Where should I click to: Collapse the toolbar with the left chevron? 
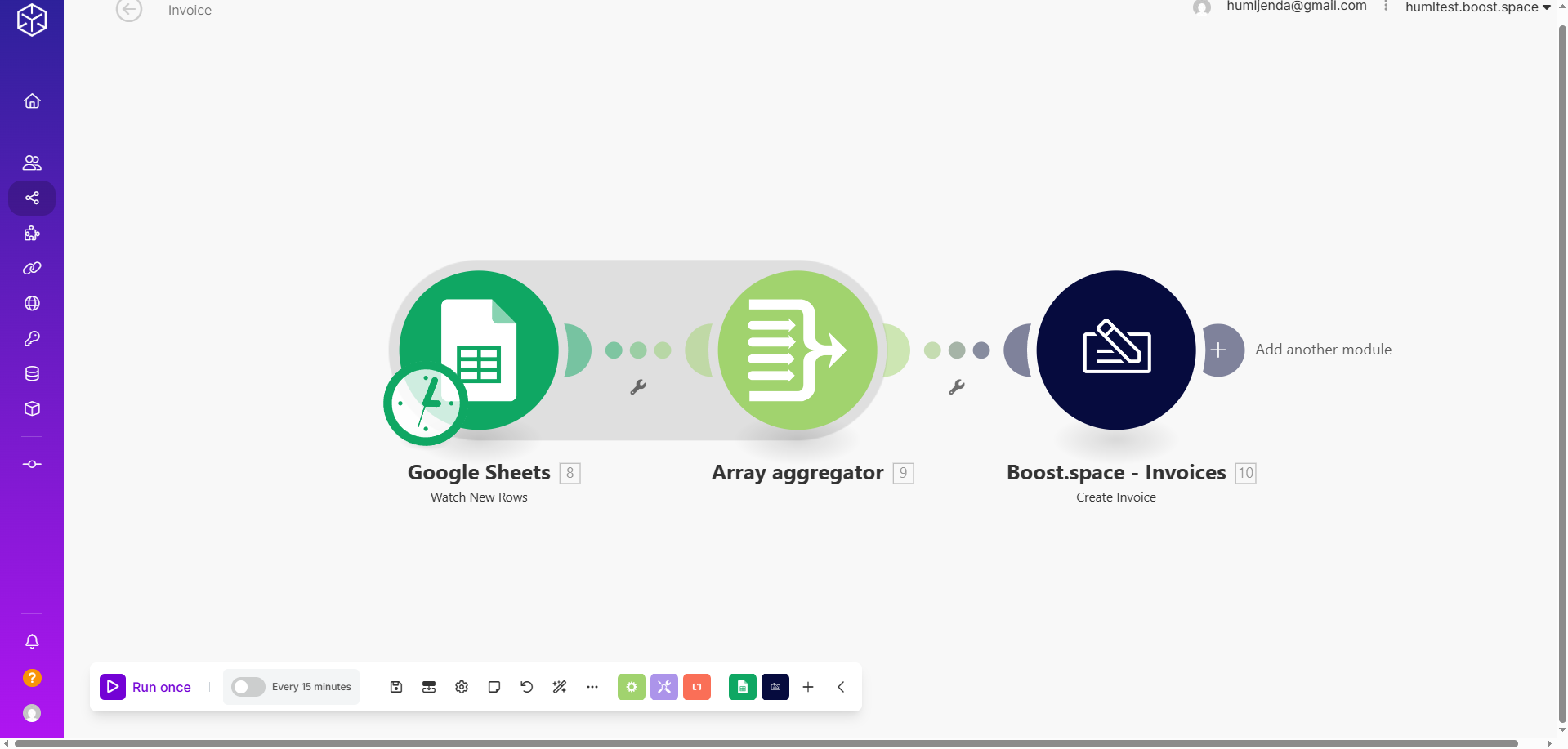pyautogui.click(x=841, y=687)
